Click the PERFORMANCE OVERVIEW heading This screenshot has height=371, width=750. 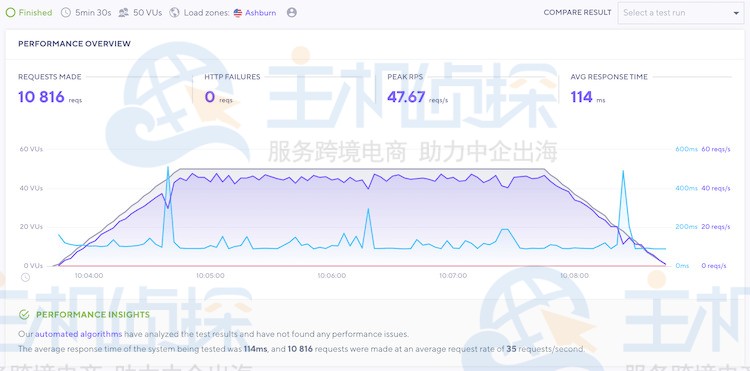[x=75, y=44]
